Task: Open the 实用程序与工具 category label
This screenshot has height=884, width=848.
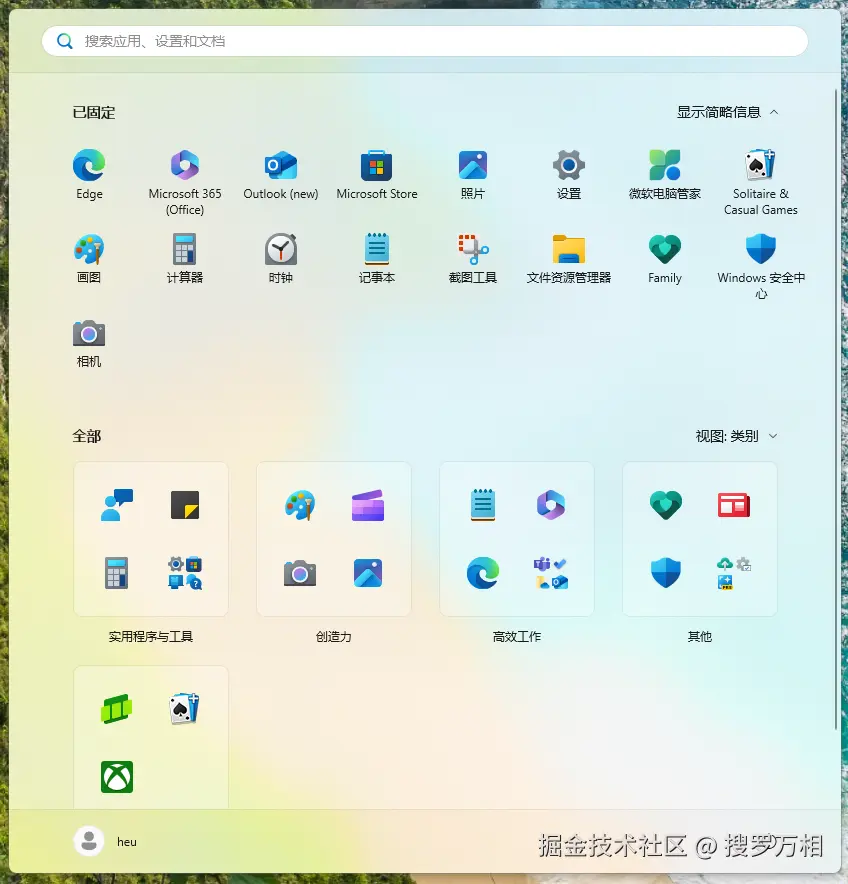Action: click(151, 637)
